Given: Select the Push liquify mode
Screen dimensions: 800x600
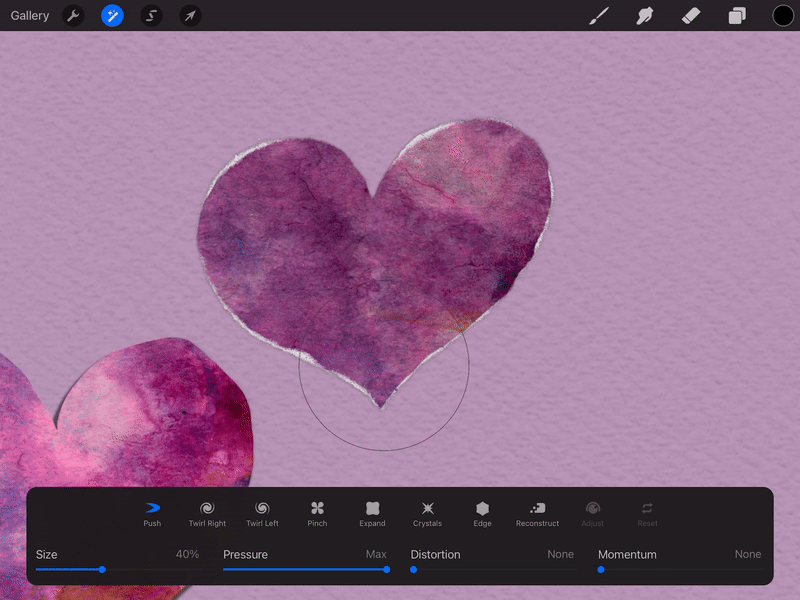Looking at the screenshot, I should (x=152, y=514).
